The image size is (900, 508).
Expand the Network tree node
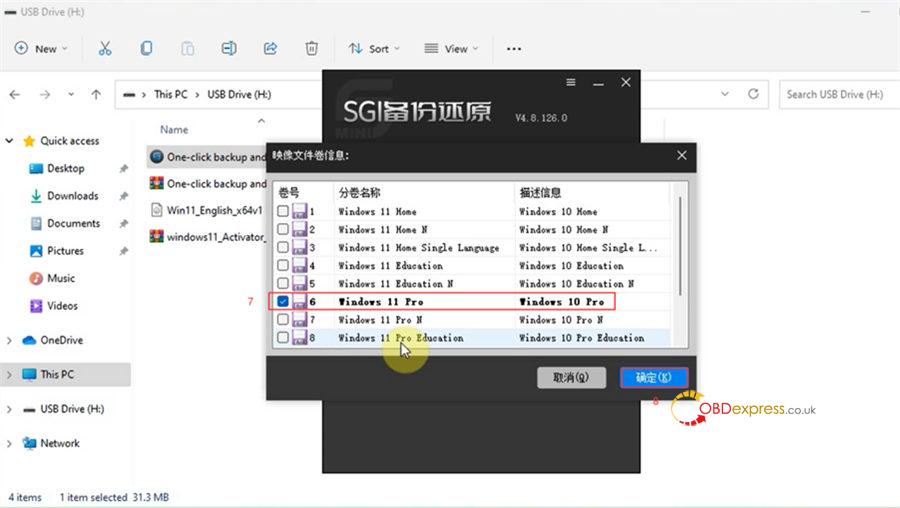[x=9, y=444]
